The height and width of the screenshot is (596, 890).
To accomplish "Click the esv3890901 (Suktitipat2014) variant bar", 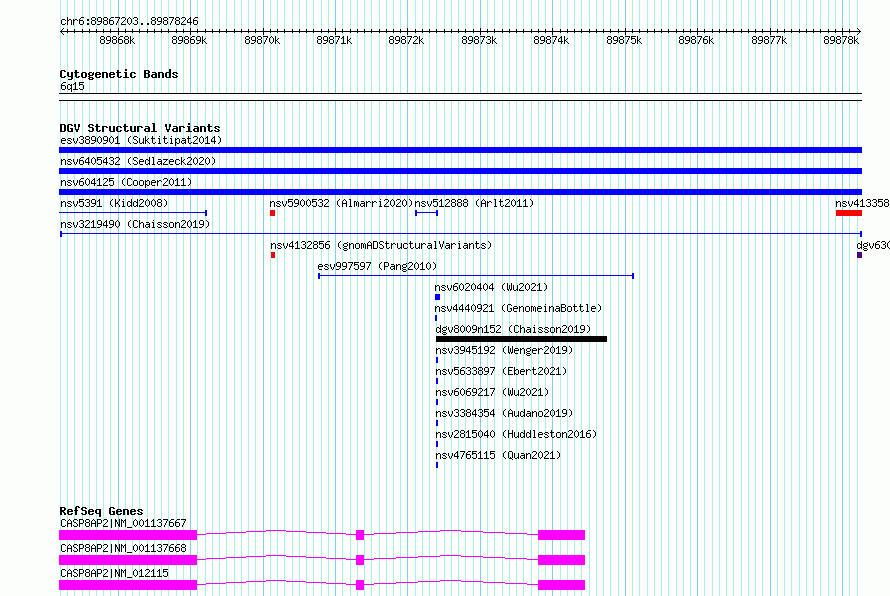I will click(x=460, y=150).
